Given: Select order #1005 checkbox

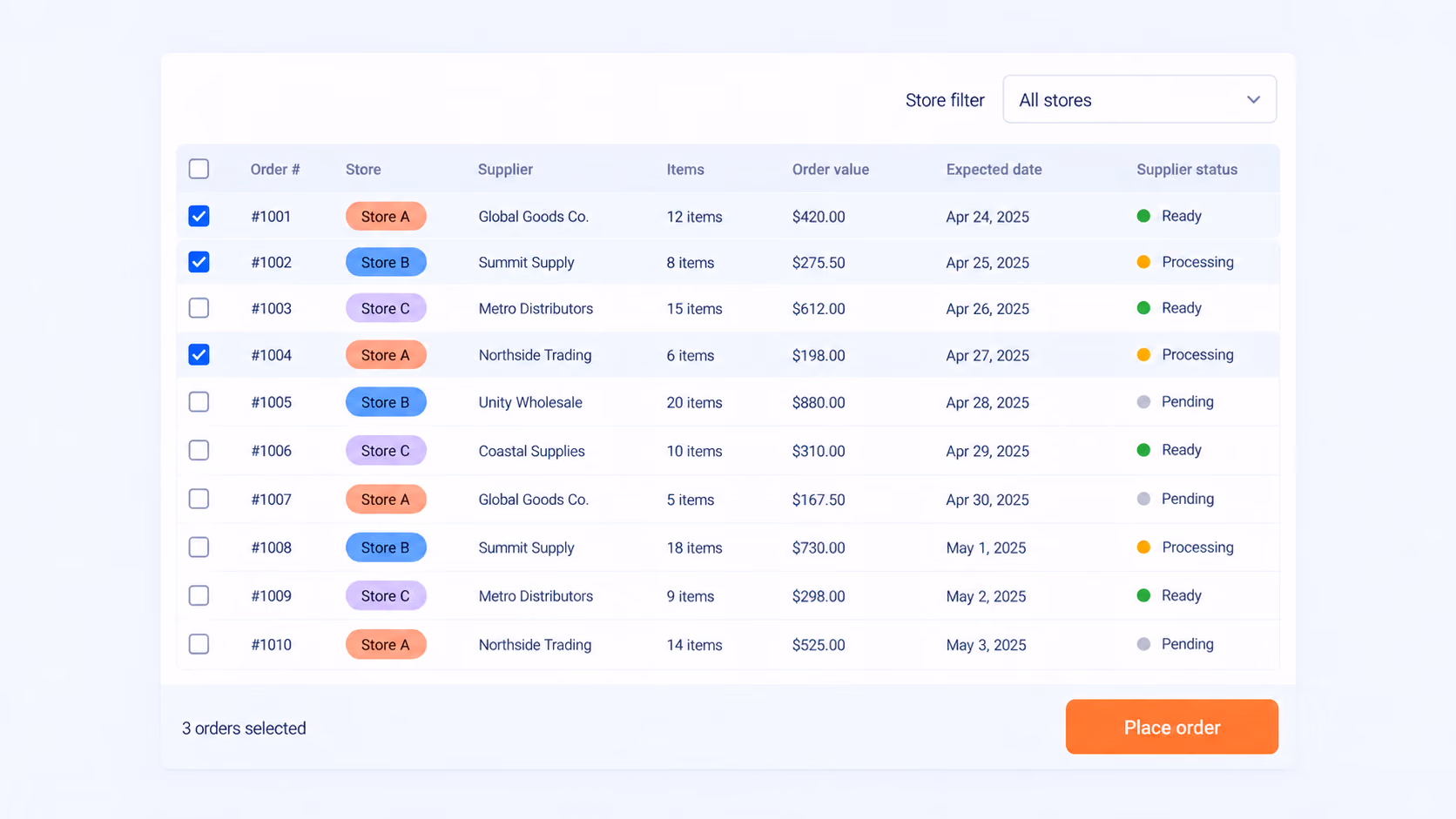Looking at the screenshot, I should pyautogui.click(x=199, y=401).
